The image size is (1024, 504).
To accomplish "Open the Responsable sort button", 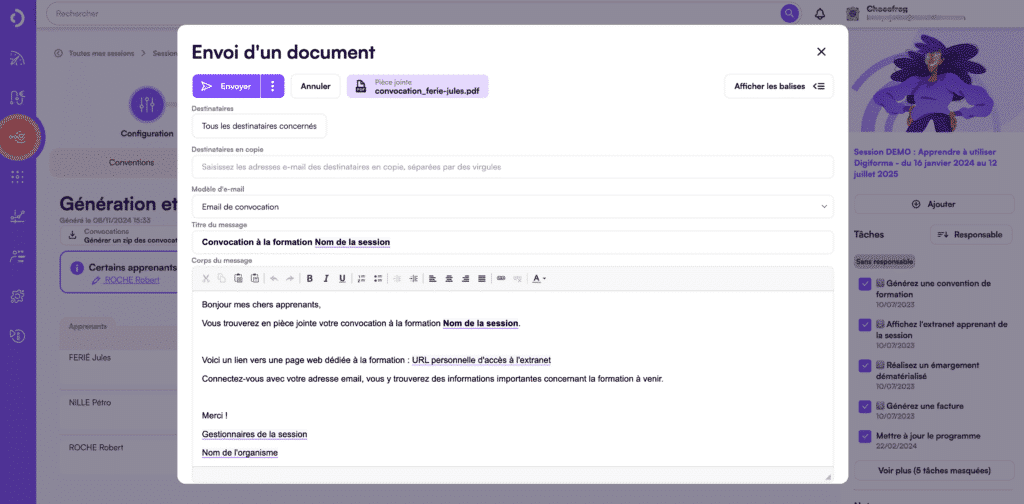I will point(970,234).
